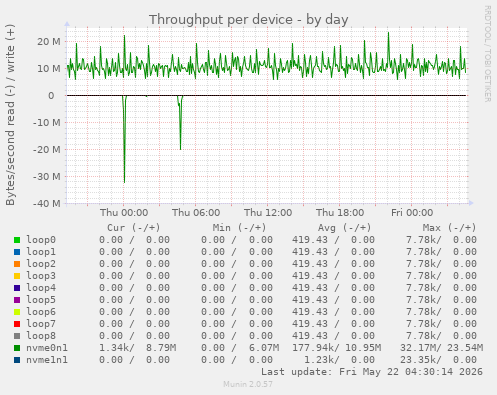Click loop0's average value 419.43
Viewport: 497px width, 395px height.
point(310,240)
